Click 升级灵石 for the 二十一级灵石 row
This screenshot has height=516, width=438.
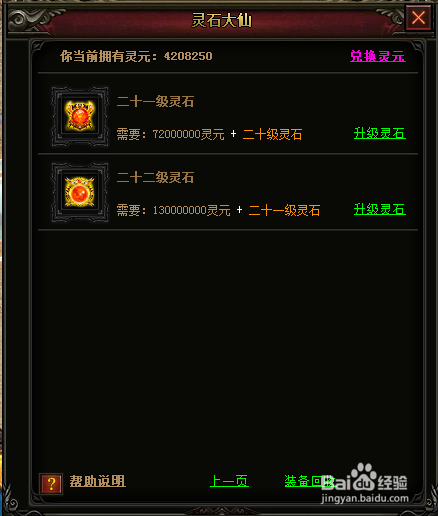pyautogui.click(x=380, y=133)
